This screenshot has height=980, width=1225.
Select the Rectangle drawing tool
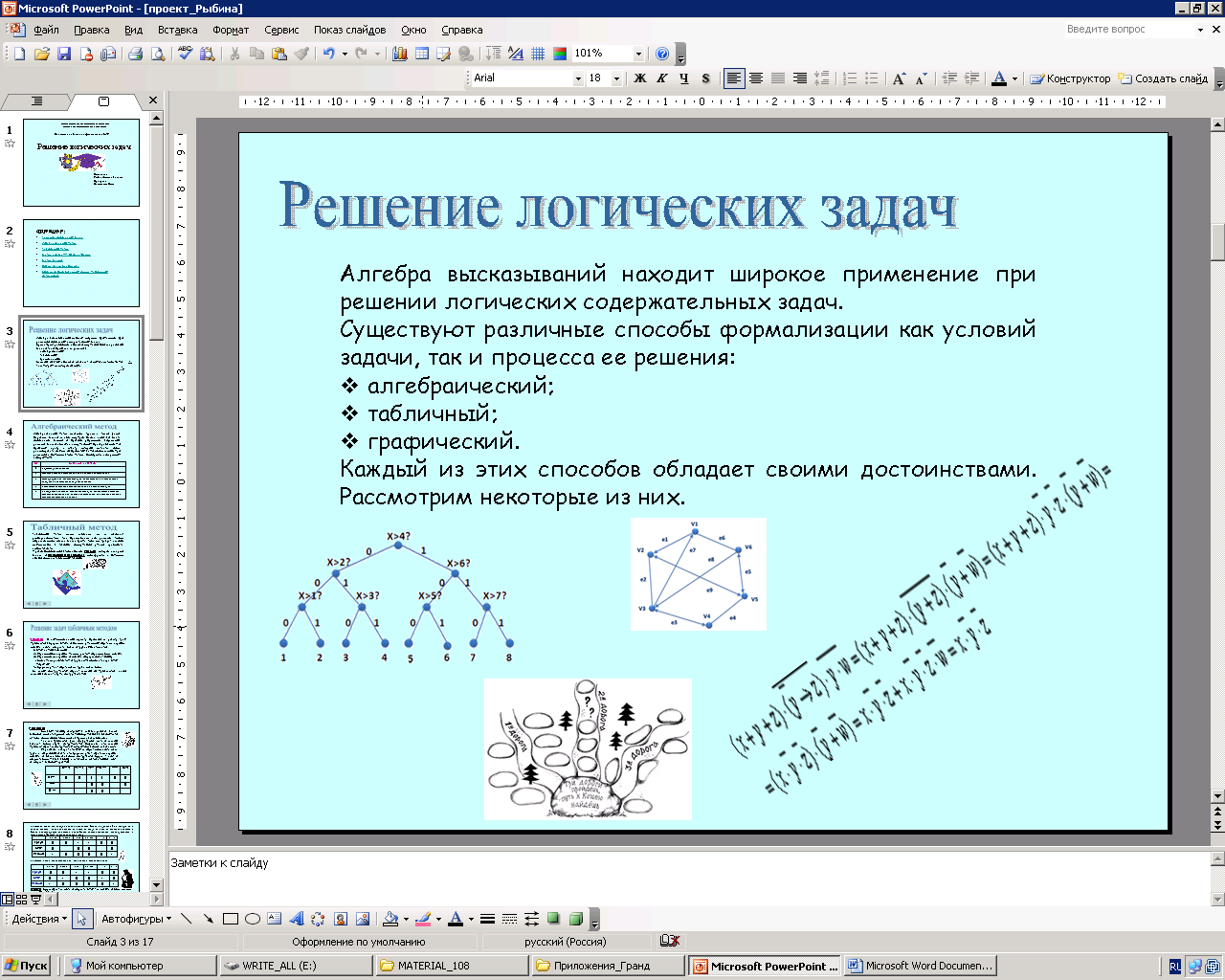click(x=231, y=919)
